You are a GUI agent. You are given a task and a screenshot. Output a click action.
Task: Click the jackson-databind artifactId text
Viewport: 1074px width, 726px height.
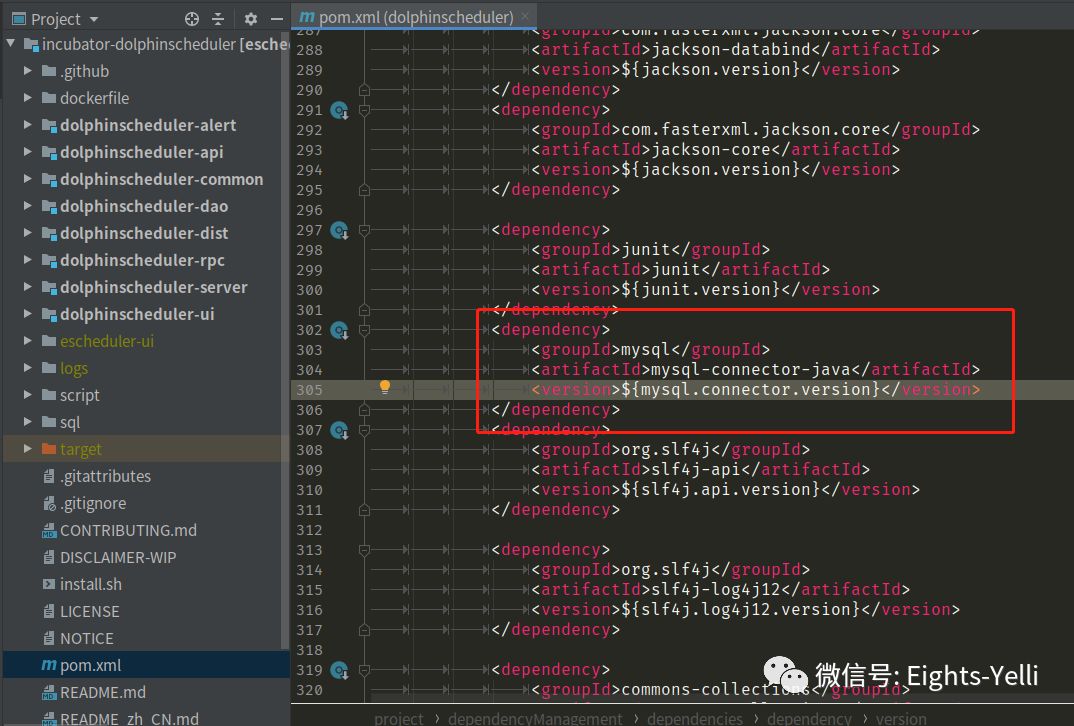[730, 49]
